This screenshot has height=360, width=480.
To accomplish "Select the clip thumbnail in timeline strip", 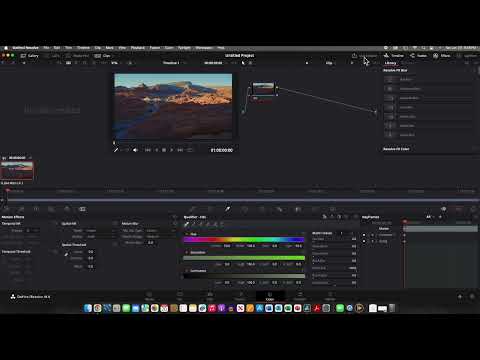I will click(x=17, y=170).
